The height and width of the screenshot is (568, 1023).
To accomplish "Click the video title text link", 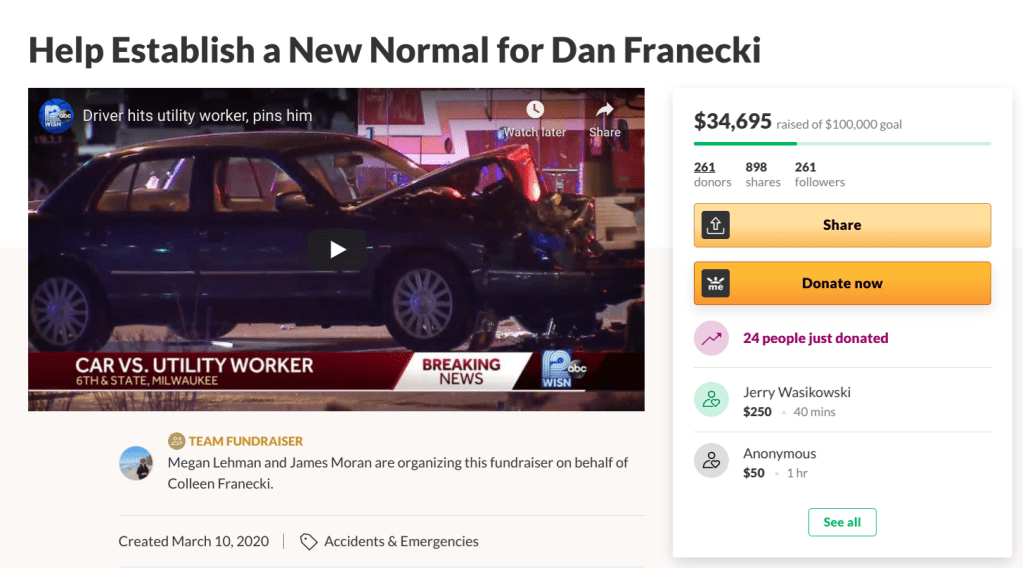I will click(197, 115).
